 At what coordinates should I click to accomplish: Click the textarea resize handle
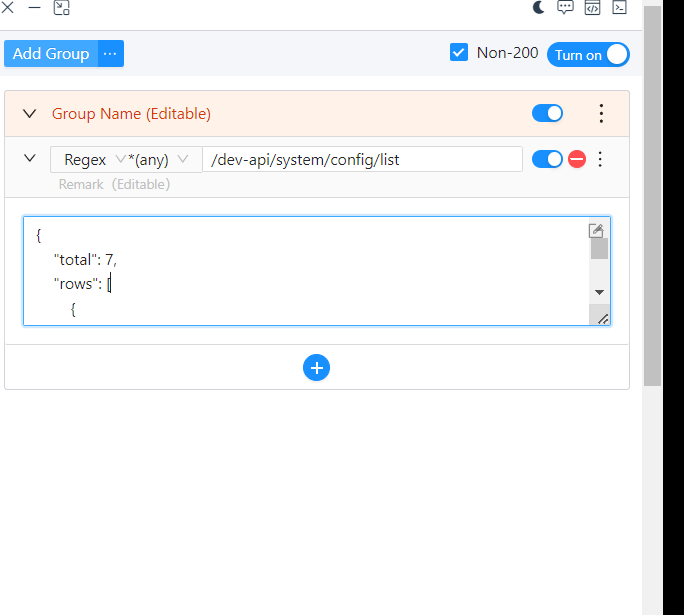click(x=602, y=319)
